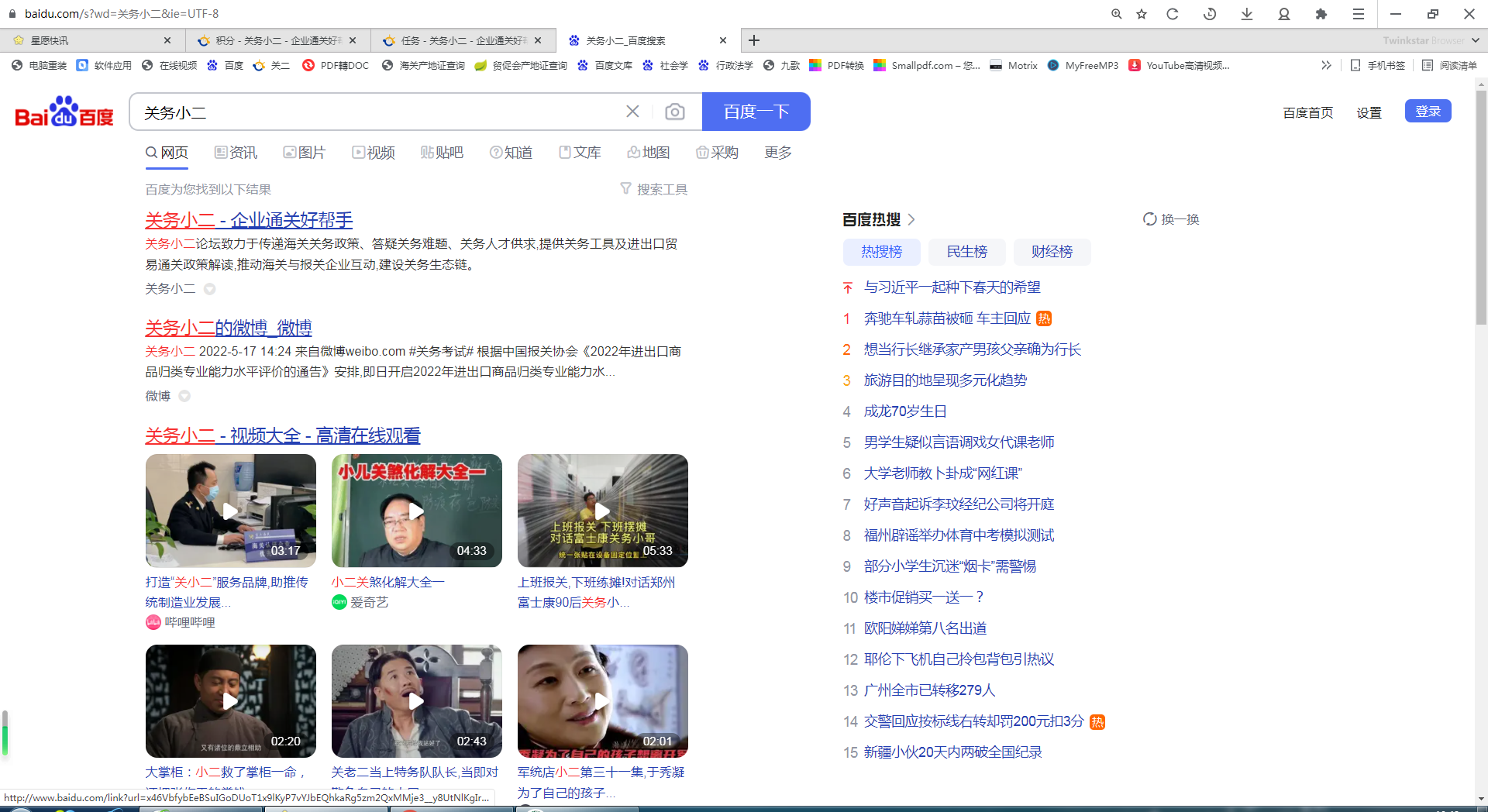This screenshot has width=1488, height=812.
Task: Click the Baidu logo
Action: (x=64, y=112)
